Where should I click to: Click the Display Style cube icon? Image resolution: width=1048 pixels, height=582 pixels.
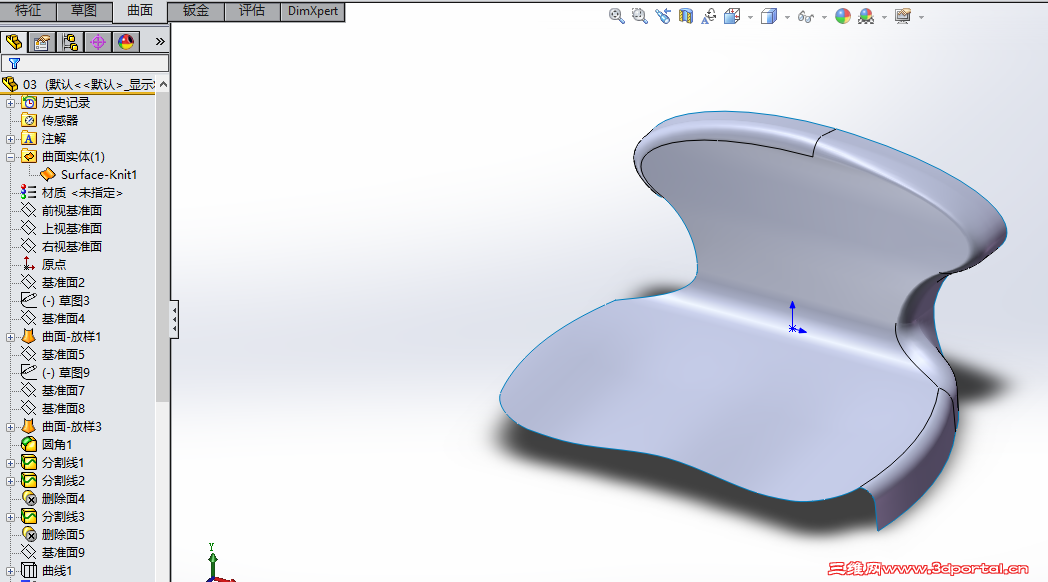(x=769, y=16)
